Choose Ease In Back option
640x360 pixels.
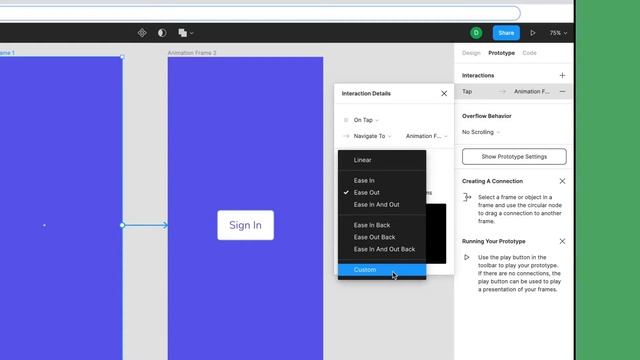(x=382, y=225)
